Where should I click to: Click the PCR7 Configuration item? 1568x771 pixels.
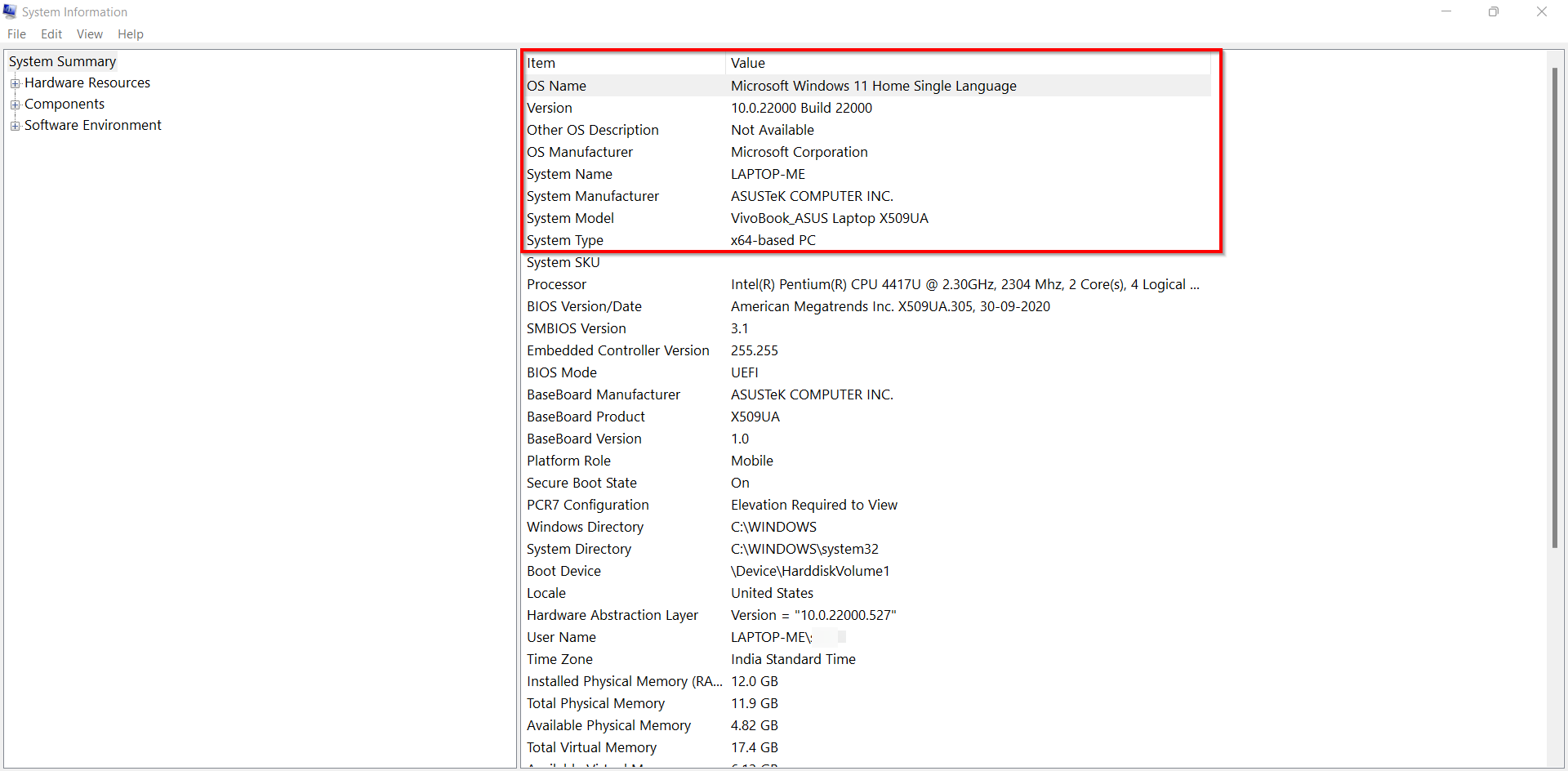click(x=588, y=505)
